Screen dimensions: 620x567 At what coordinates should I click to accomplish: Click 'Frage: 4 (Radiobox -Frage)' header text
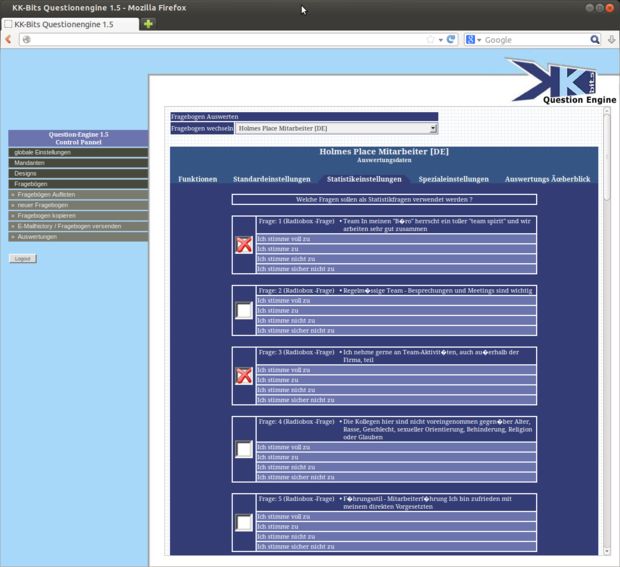click(297, 422)
